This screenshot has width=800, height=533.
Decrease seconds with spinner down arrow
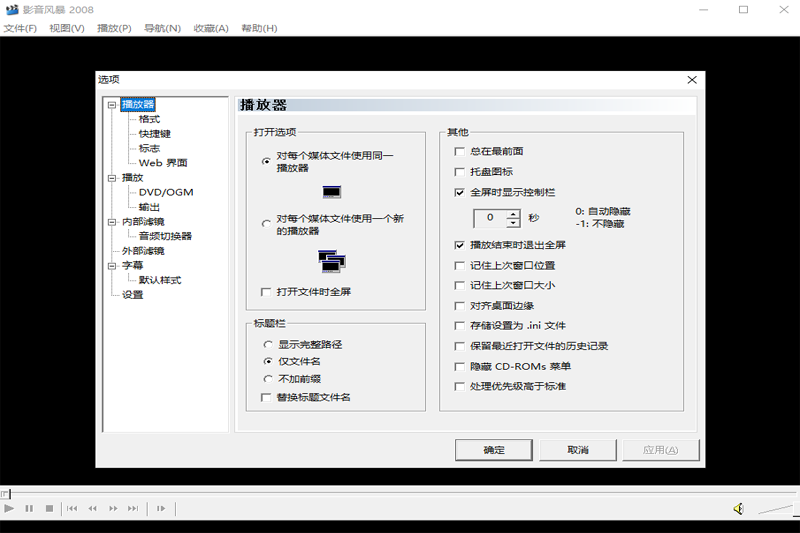click(x=513, y=223)
